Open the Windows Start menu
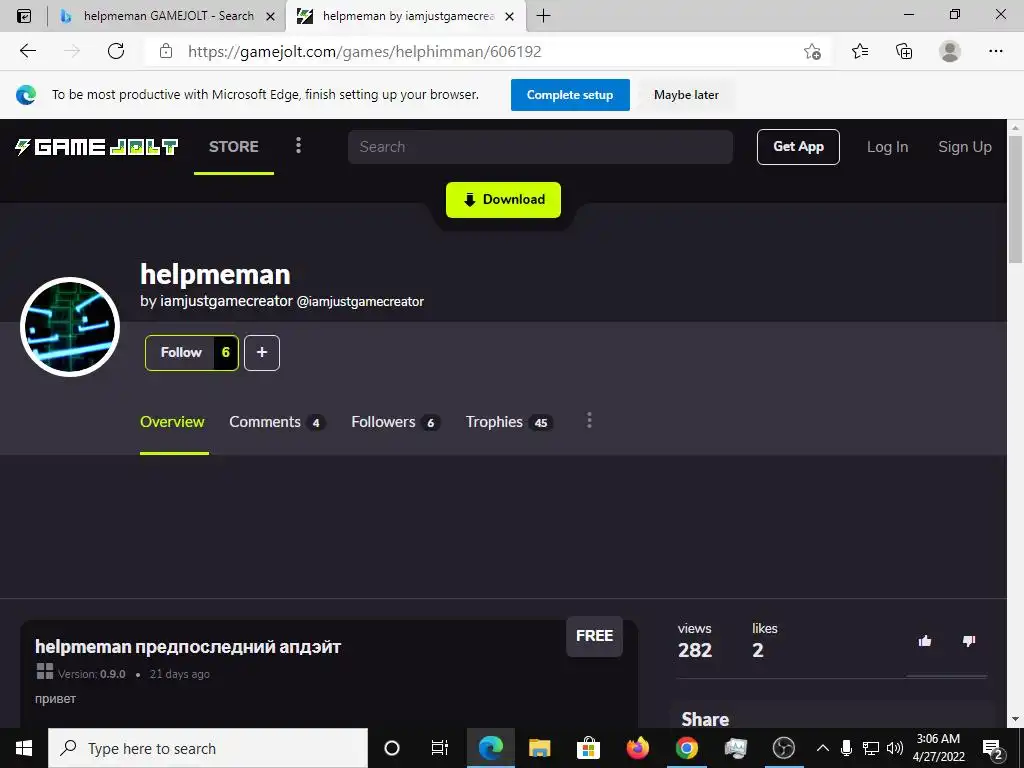 (24, 748)
